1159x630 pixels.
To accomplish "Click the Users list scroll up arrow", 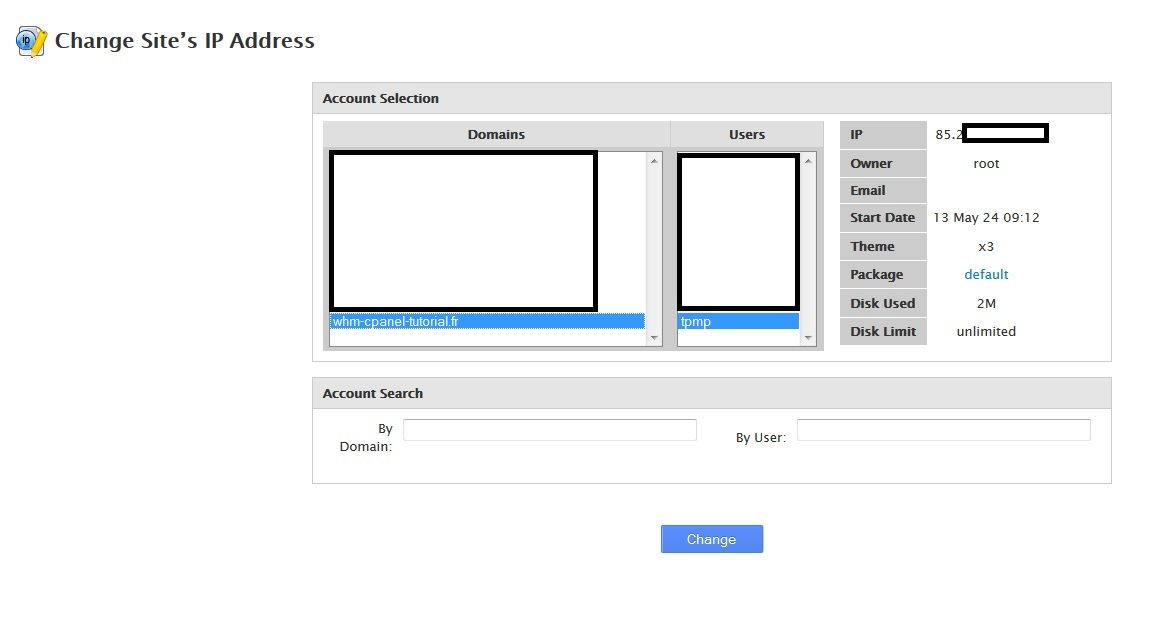I will point(808,161).
